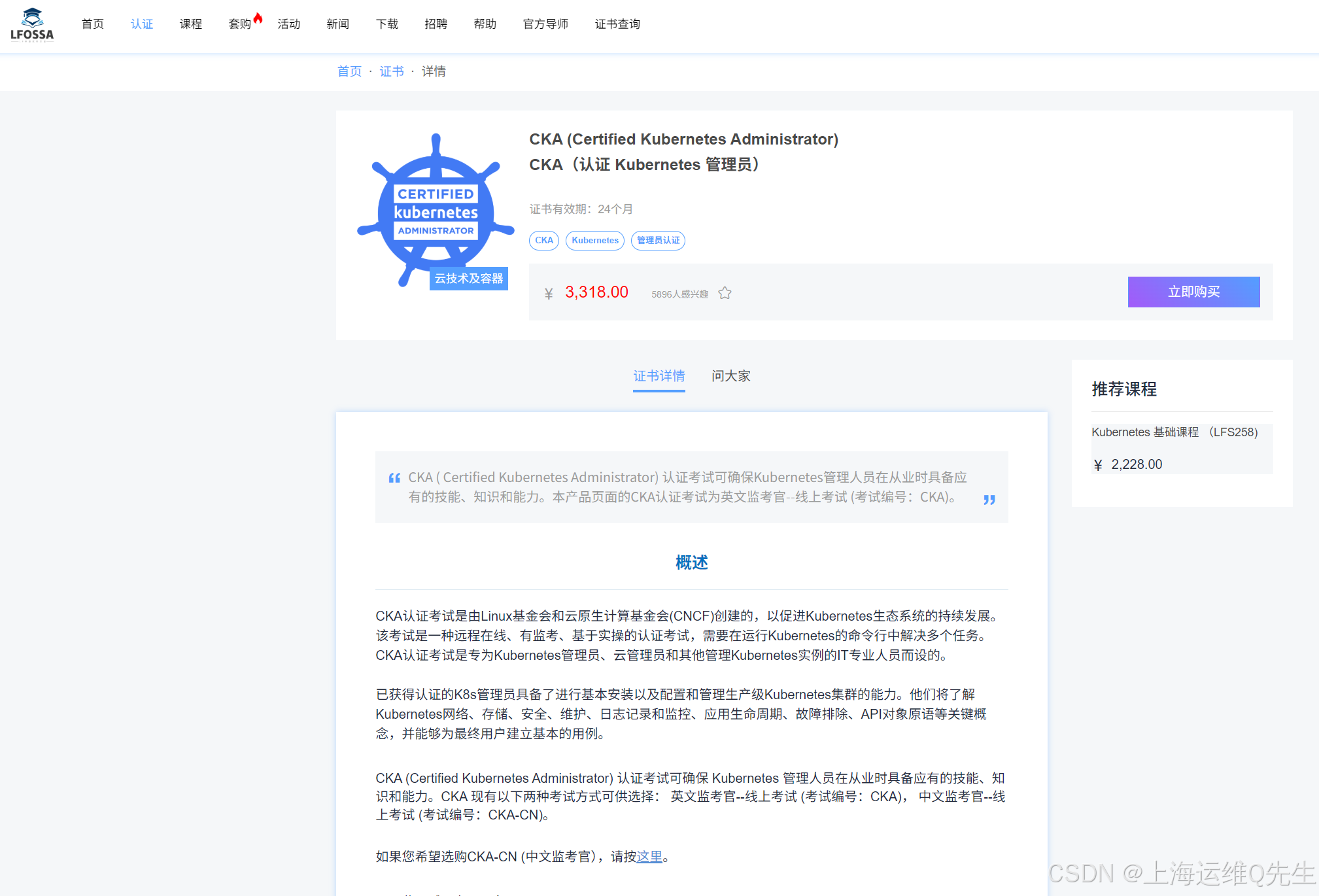Click the 这里 link for CKA-CN
The width and height of the screenshot is (1319, 896).
649,857
